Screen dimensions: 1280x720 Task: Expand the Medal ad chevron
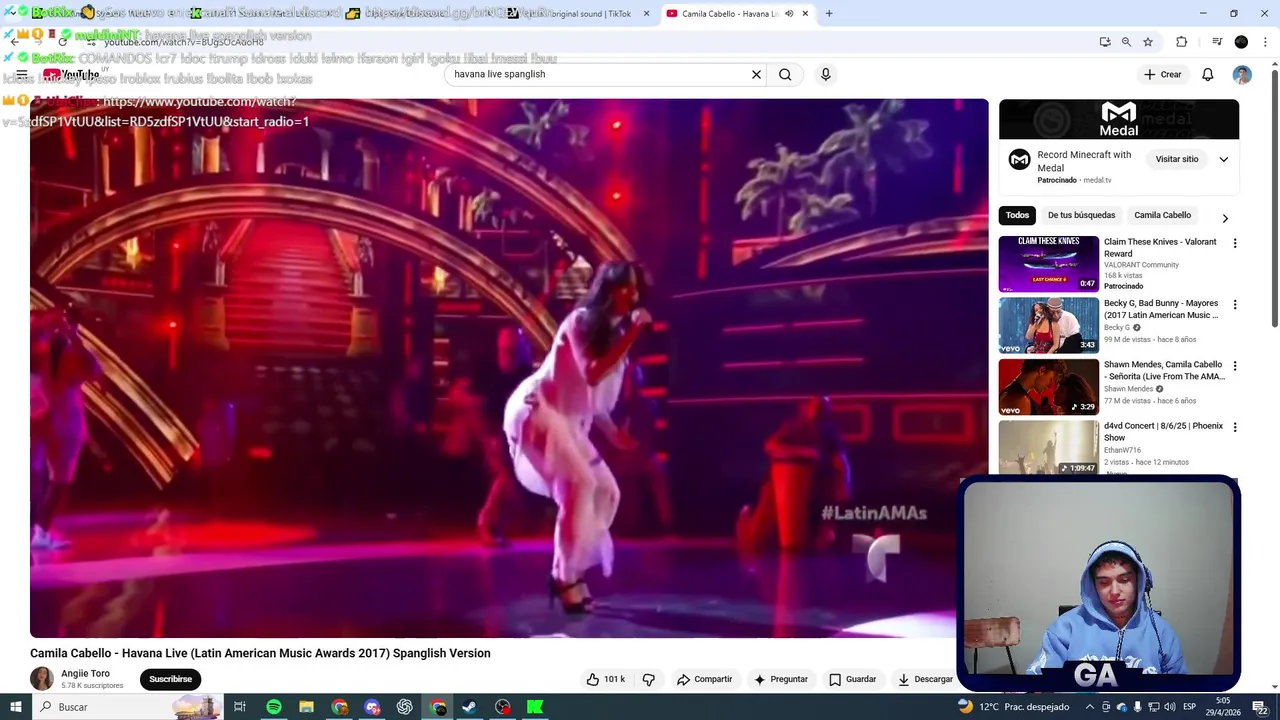tap(1223, 159)
